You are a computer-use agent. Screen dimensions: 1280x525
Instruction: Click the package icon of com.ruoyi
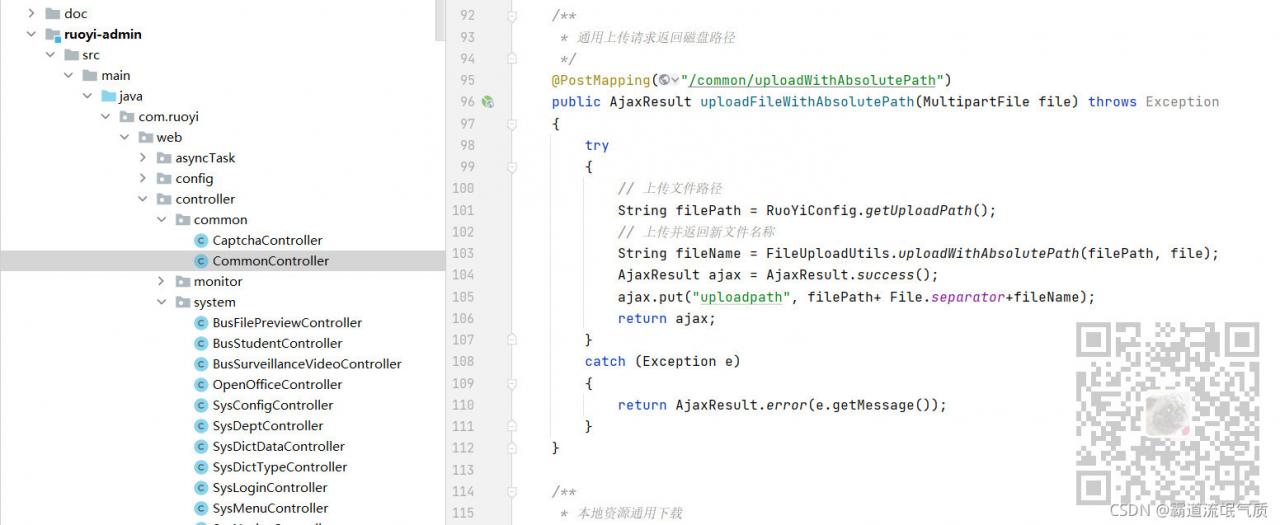(x=127, y=117)
